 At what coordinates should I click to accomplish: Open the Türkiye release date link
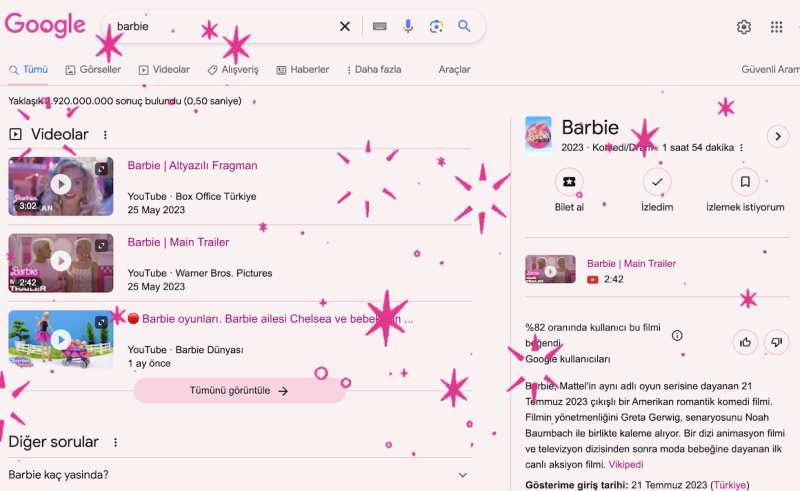[730, 485]
